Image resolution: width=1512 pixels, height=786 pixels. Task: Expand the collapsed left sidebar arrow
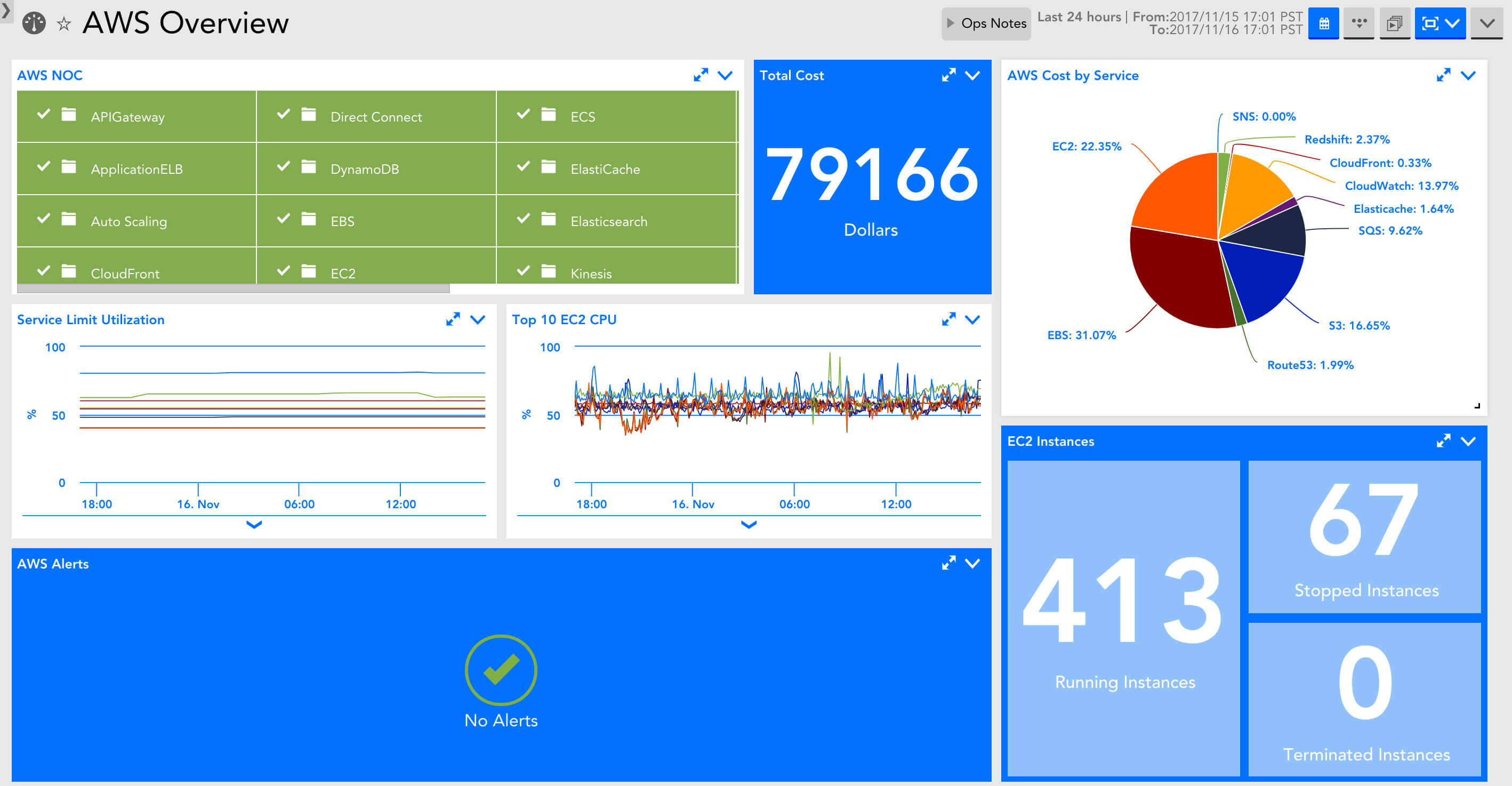coord(5,10)
